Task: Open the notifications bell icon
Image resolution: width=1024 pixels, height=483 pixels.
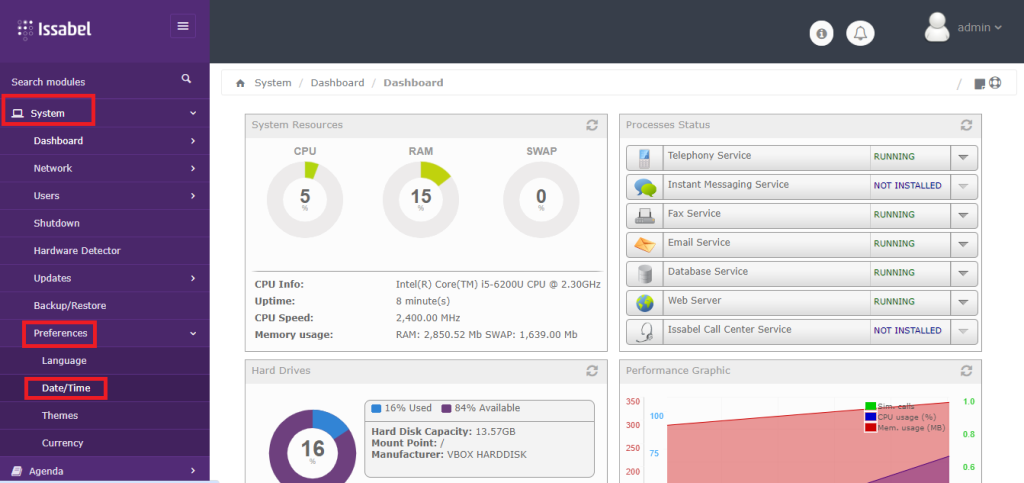Action: click(859, 34)
